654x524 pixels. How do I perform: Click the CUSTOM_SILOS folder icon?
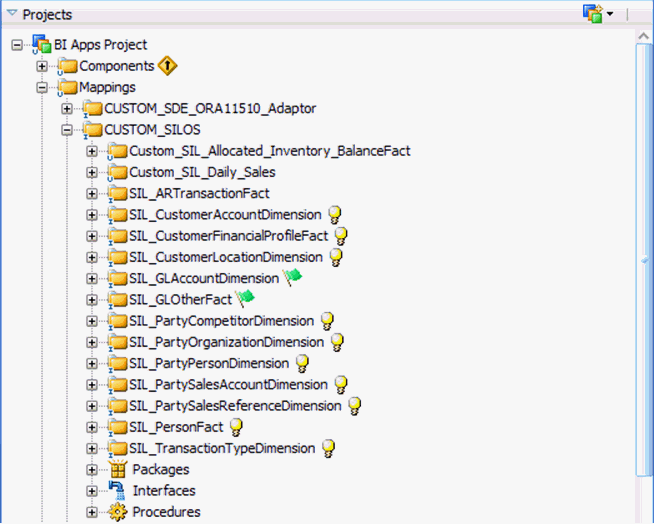pos(93,130)
